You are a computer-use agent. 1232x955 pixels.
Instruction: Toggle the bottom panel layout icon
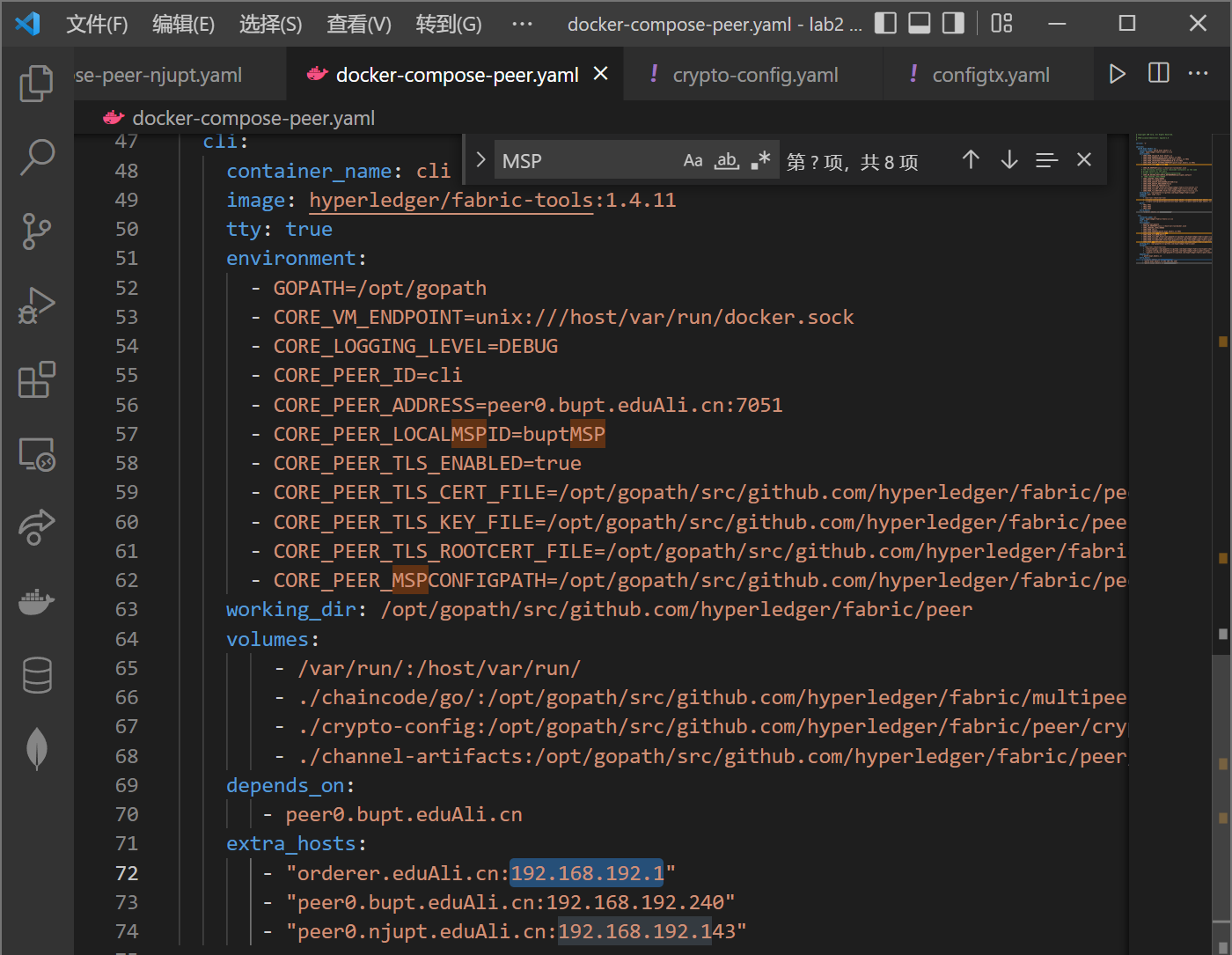pos(920,24)
